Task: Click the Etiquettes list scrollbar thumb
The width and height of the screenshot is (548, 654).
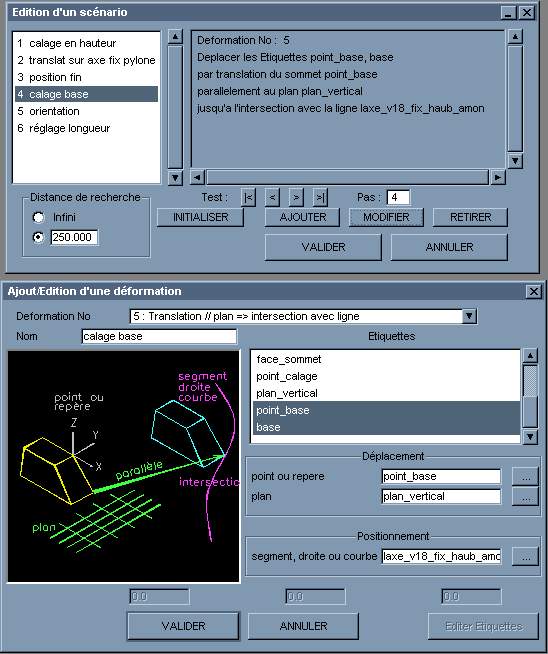Action: tap(530, 381)
